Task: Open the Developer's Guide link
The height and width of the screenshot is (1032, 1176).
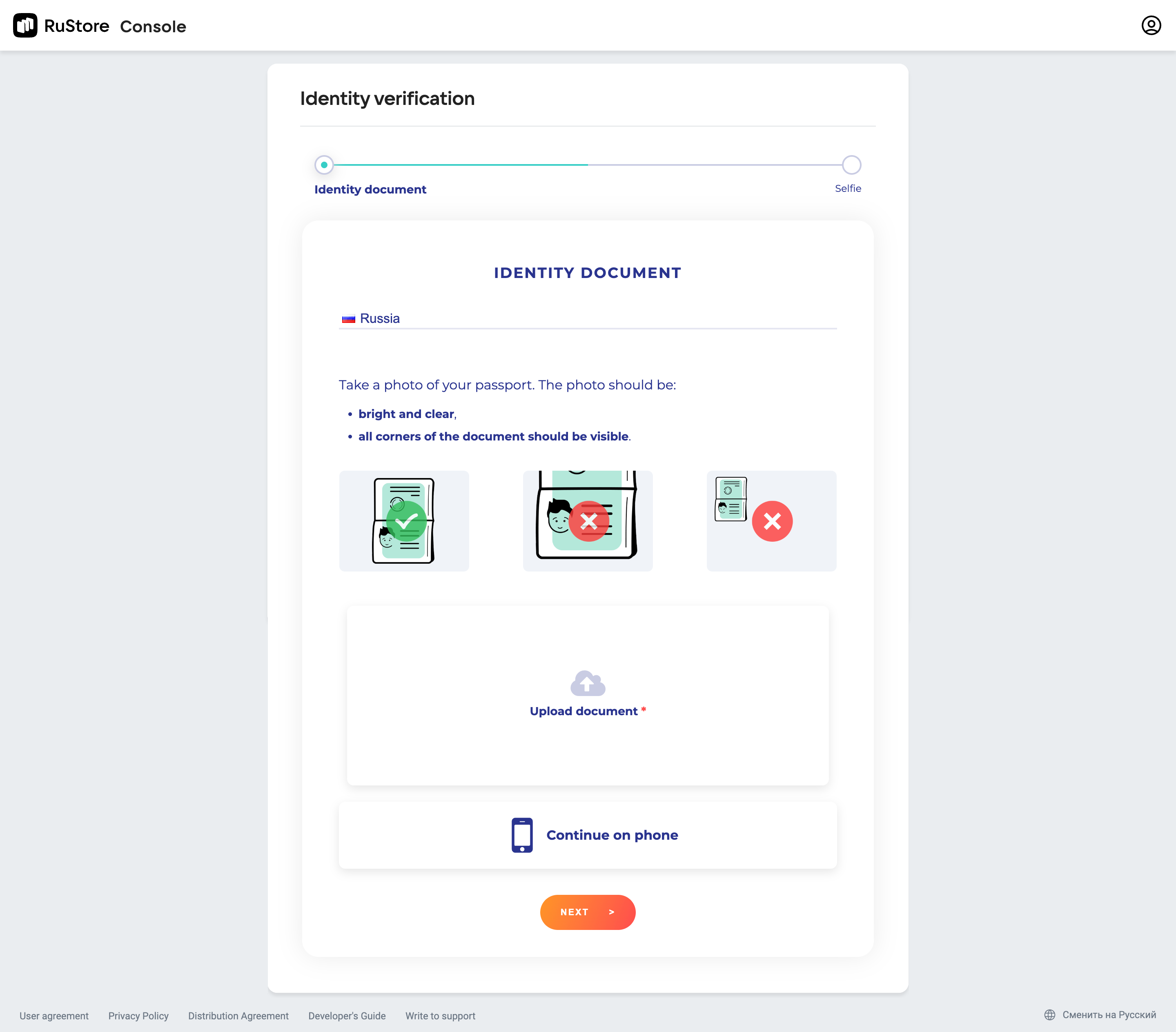Action: pos(347,1016)
